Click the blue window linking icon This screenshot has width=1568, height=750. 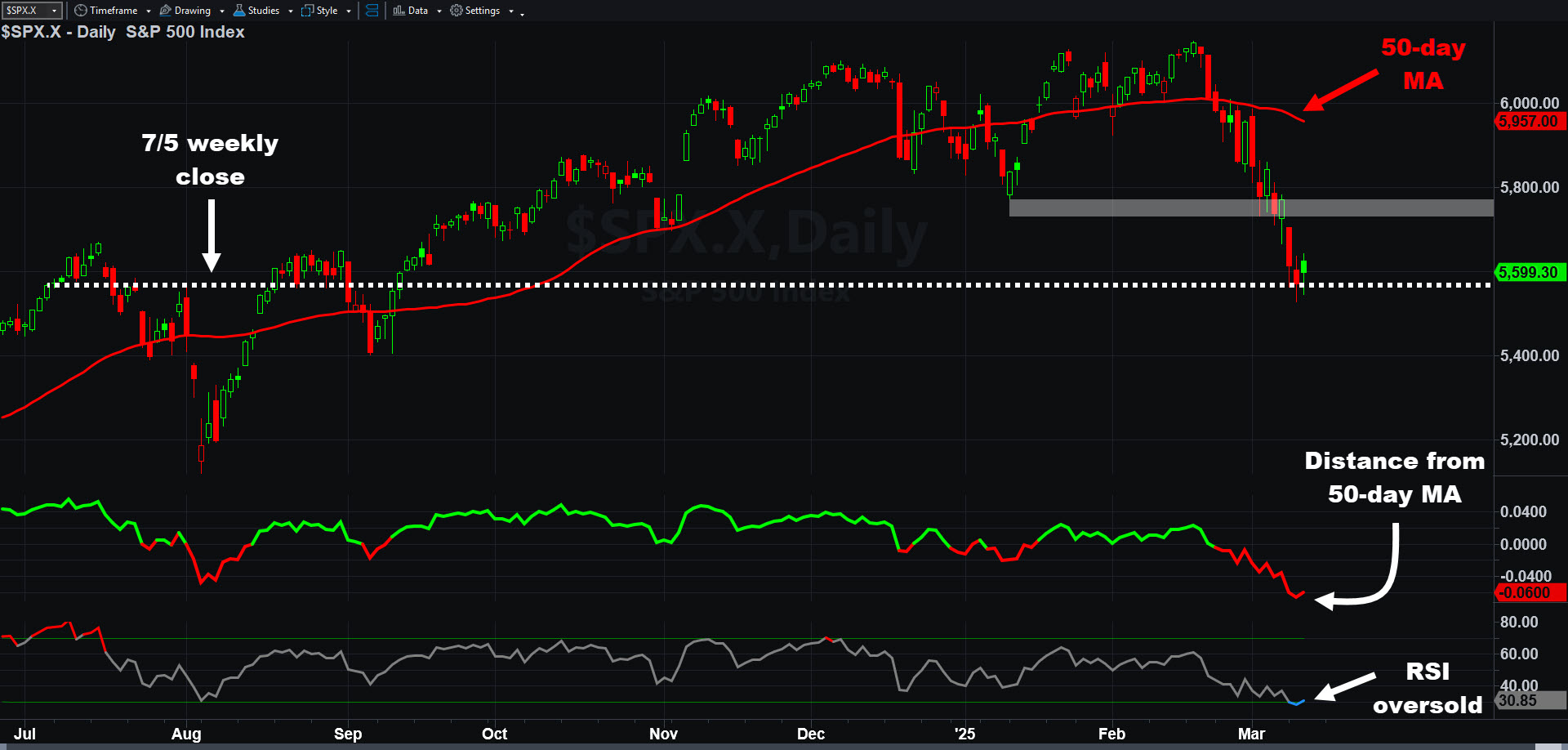coord(372,11)
